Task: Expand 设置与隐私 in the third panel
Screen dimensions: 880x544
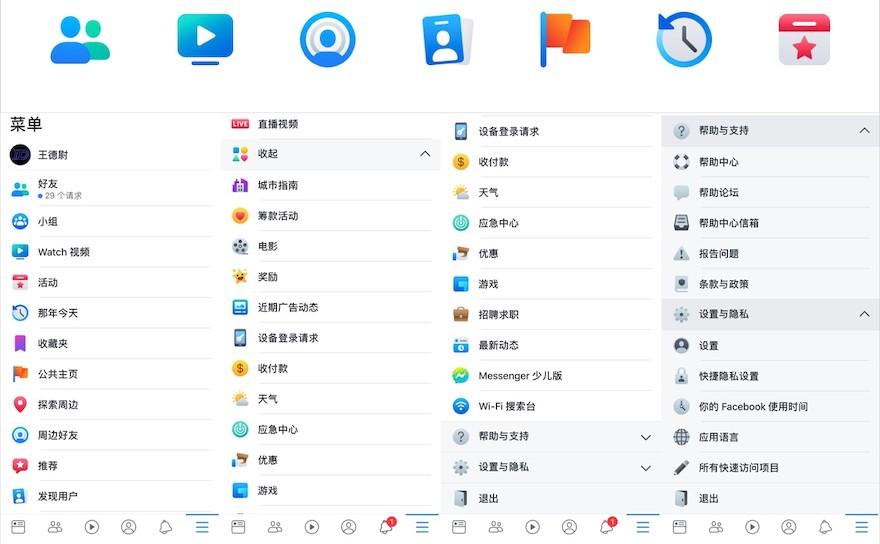Action: pyautogui.click(x=646, y=468)
